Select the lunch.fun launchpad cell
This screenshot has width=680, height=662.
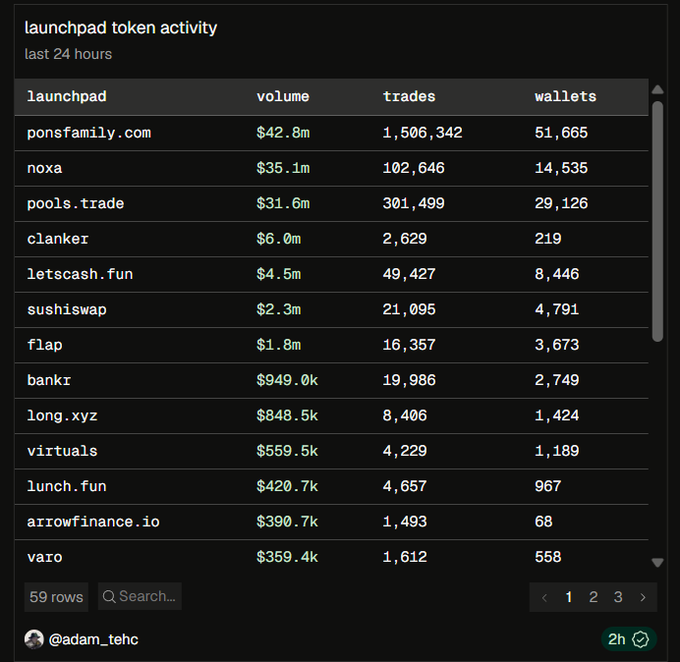[67, 486]
